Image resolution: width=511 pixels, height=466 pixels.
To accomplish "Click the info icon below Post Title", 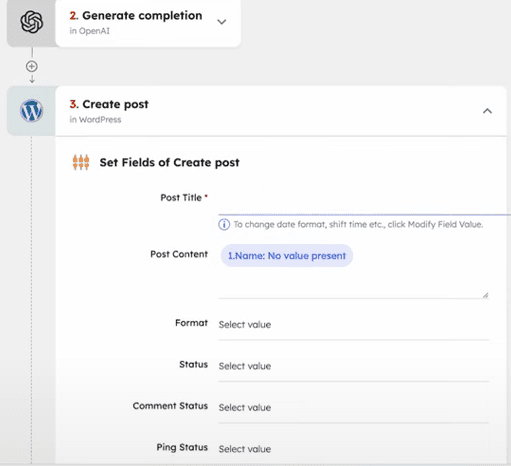I will (x=224, y=224).
